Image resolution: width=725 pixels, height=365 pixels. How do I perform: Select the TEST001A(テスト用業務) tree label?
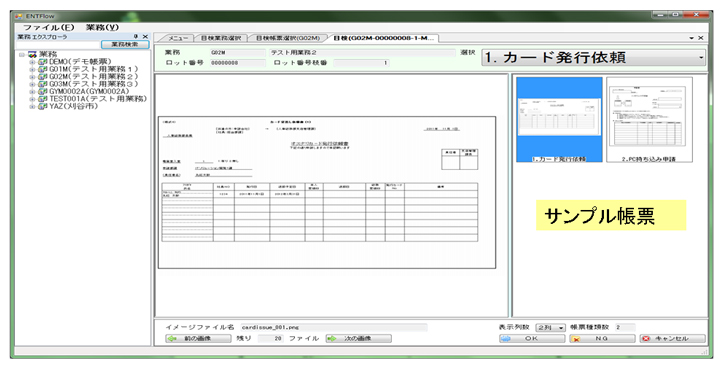tap(98, 99)
